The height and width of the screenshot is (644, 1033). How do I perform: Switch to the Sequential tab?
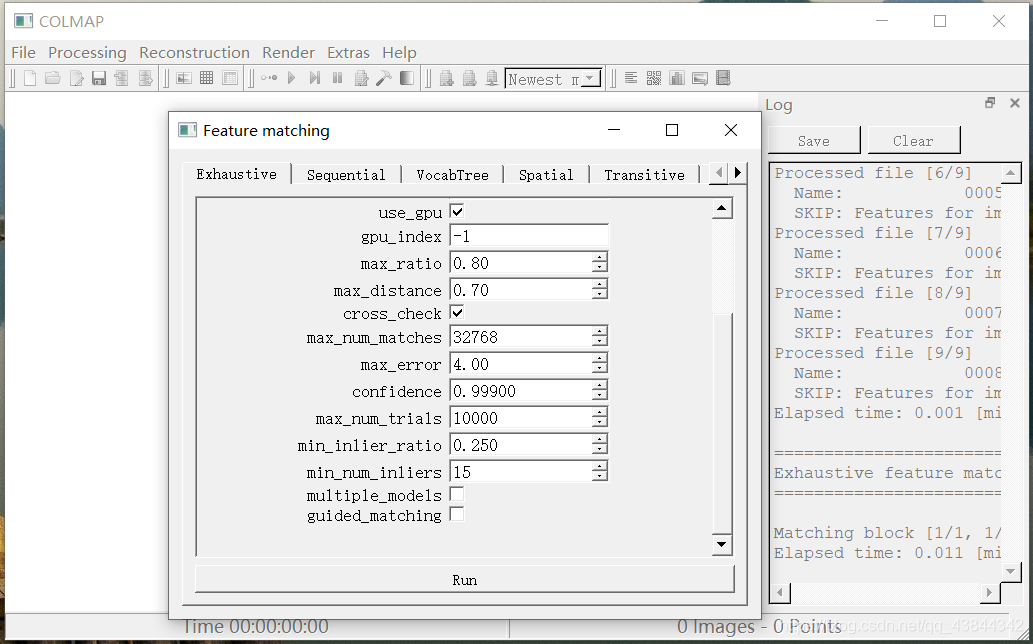pyautogui.click(x=346, y=175)
